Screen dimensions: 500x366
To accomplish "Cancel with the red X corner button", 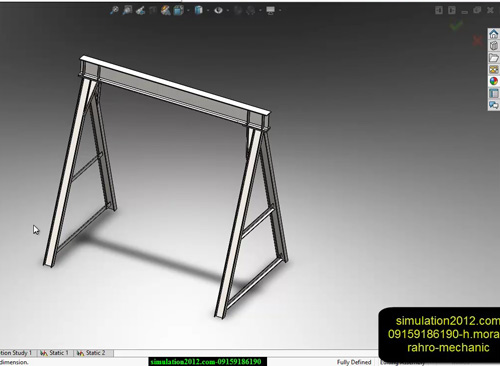I will pos(477,41).
